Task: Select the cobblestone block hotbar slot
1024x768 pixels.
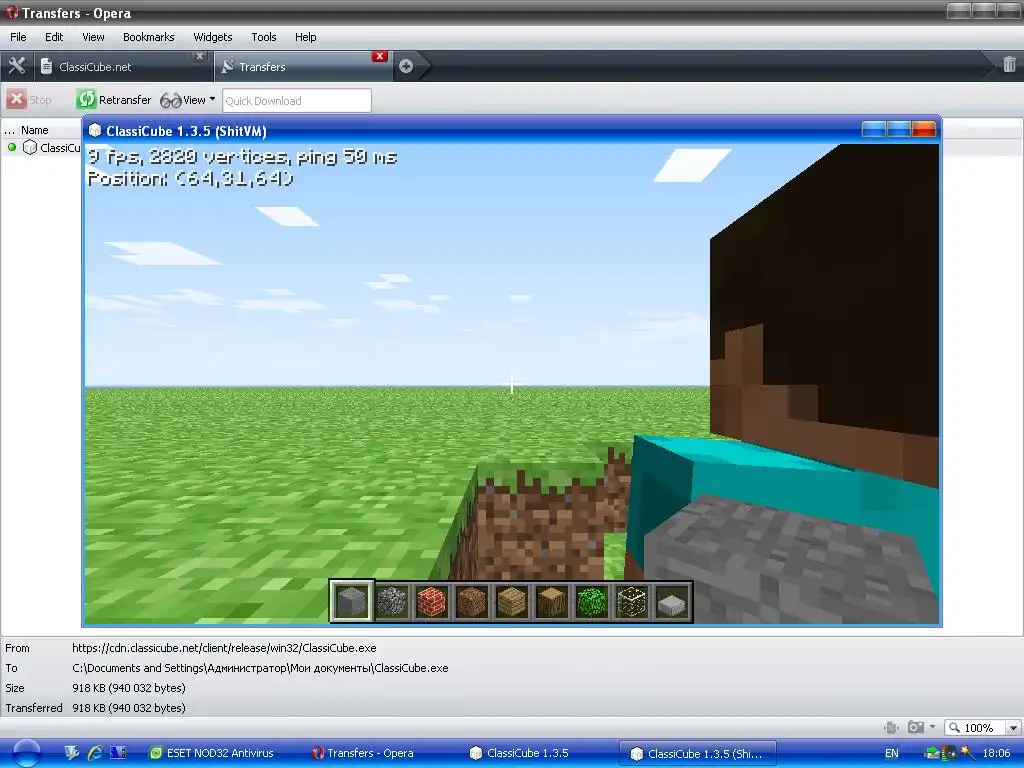Action: click(x=392, y=601)
